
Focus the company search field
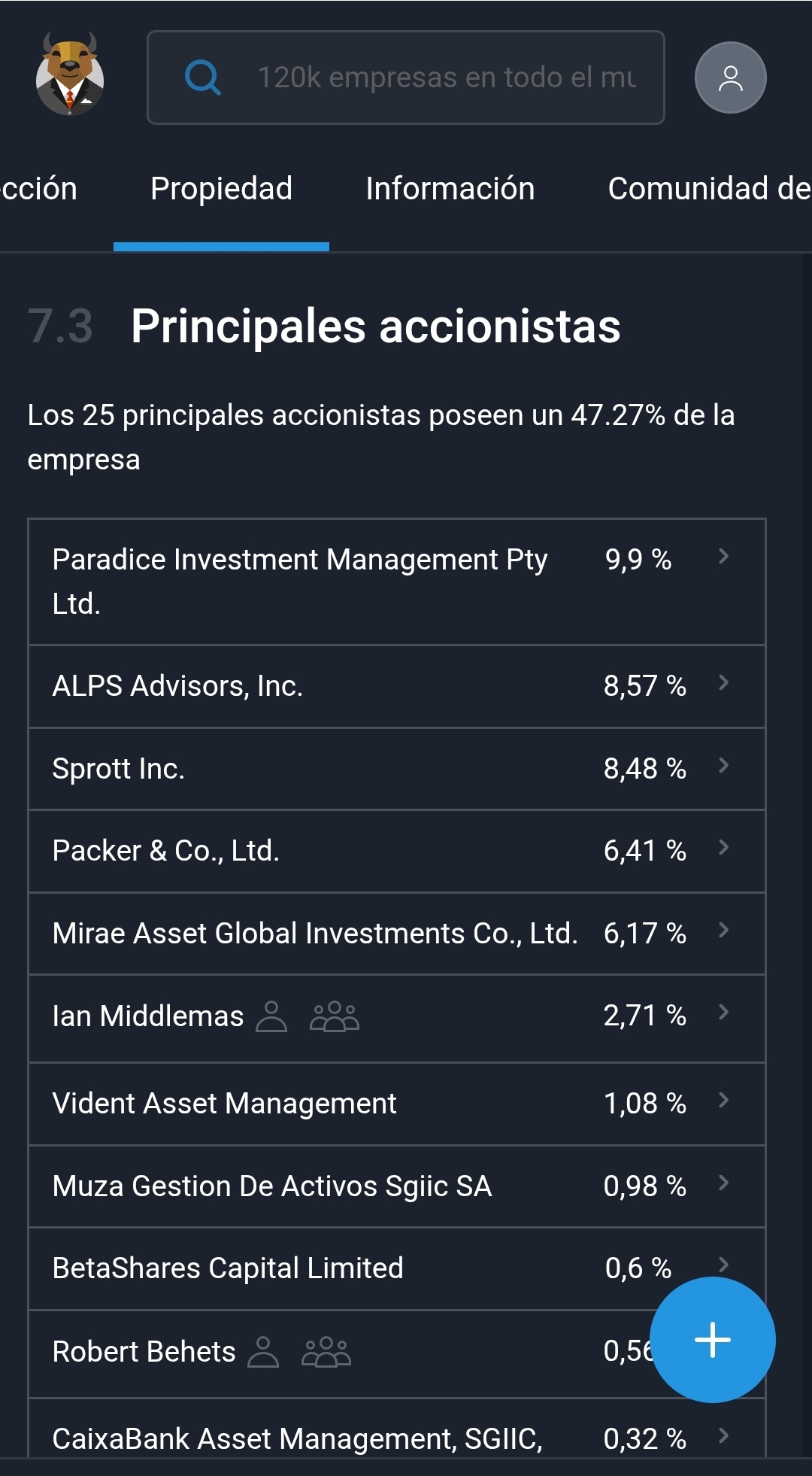[x=447, y=77]
